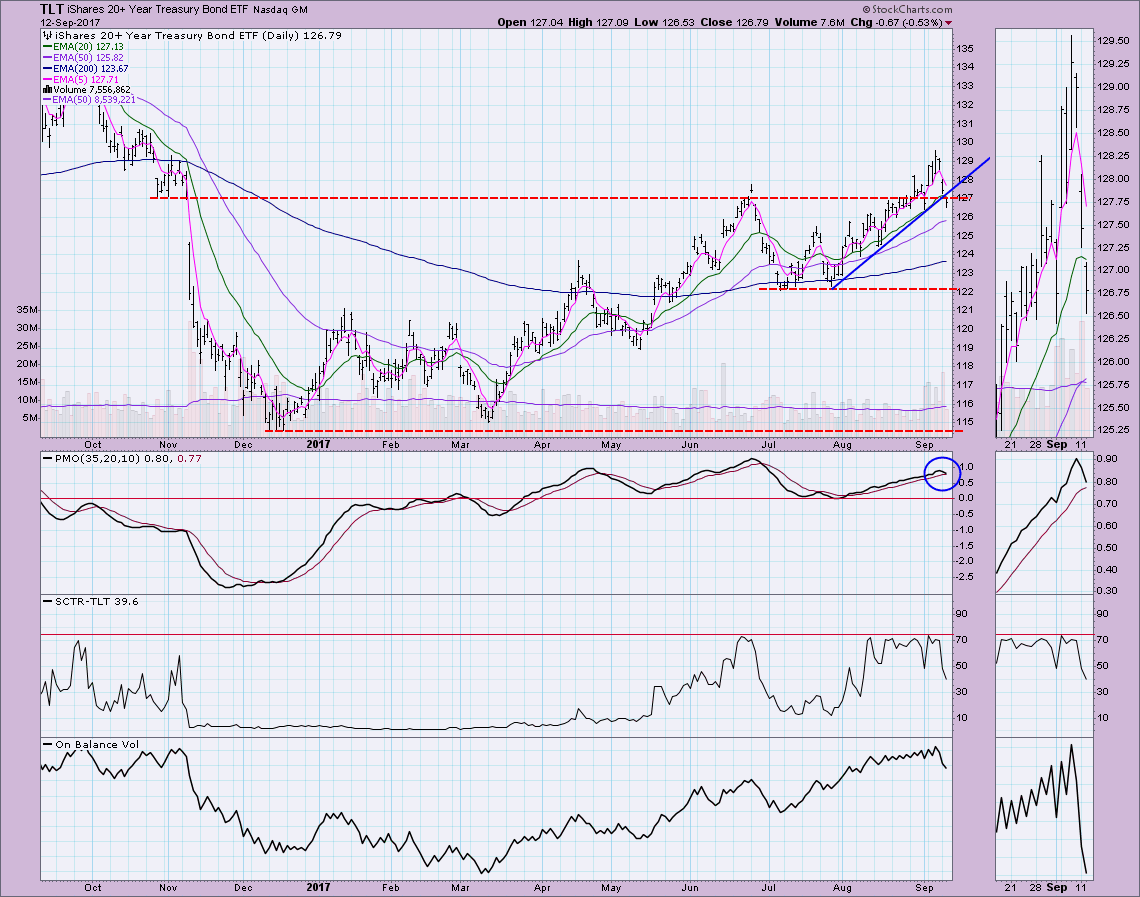Click the red down-arrow beside Chg value
The height and width of the screenshot is (897, 1140).
[948, 22]
